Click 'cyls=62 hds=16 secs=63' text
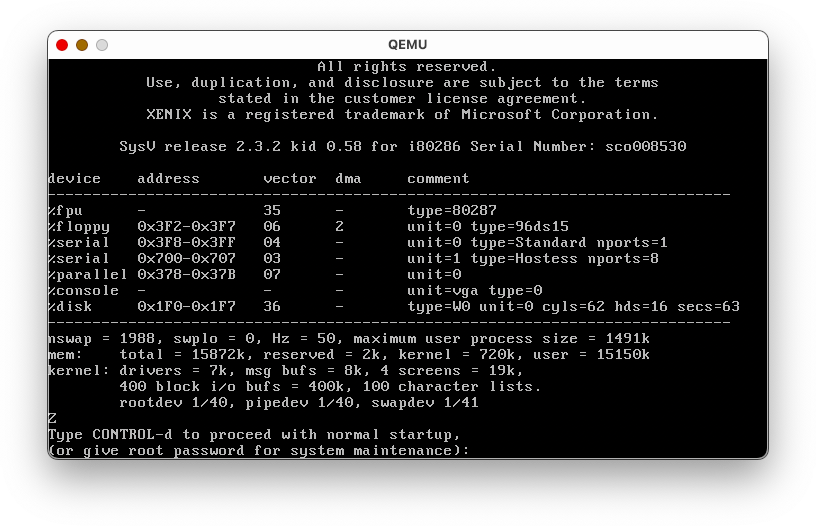816x526 pixels. pos(641,307)
